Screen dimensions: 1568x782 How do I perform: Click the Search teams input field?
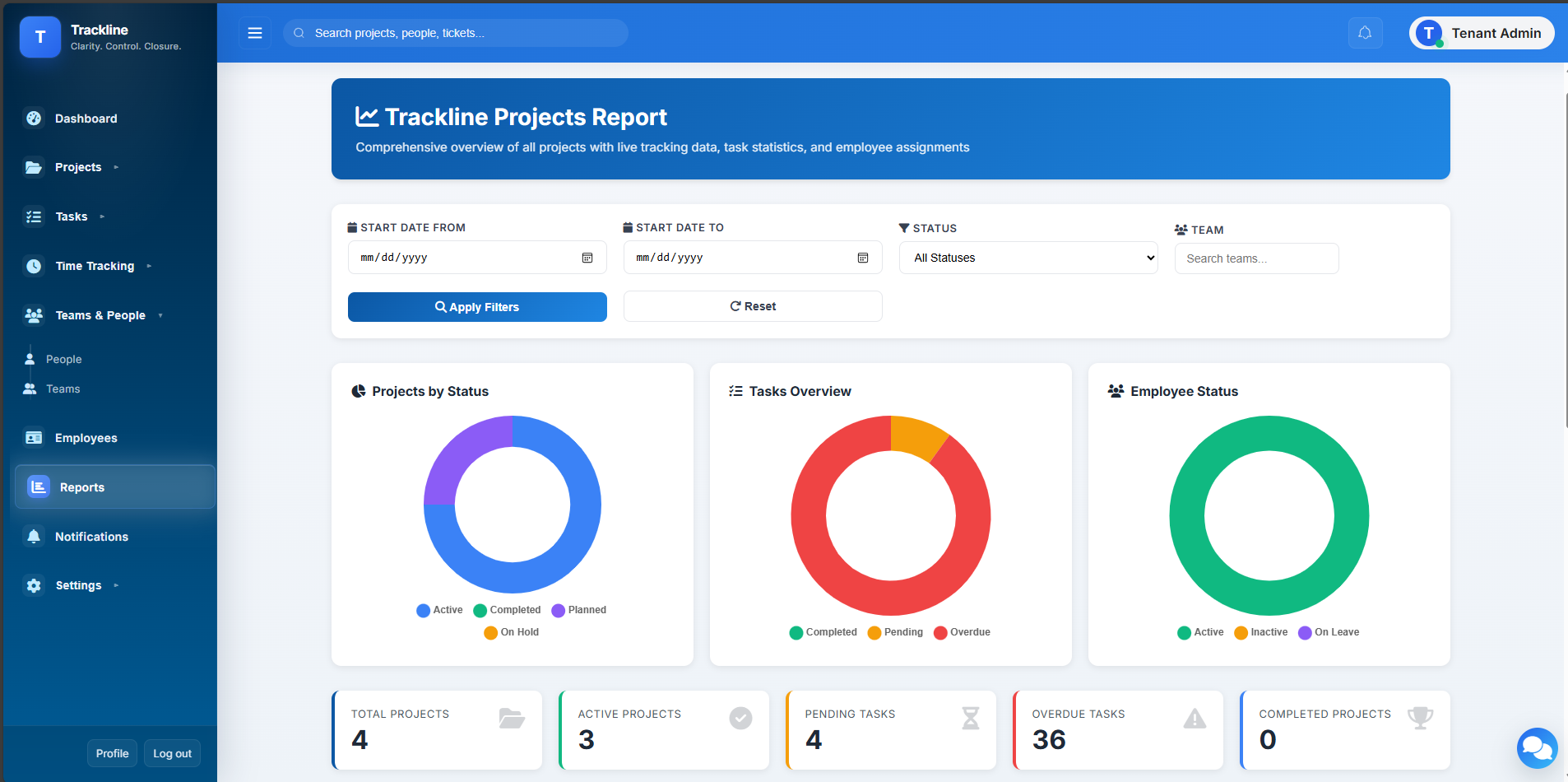[x=1256, y=258]
